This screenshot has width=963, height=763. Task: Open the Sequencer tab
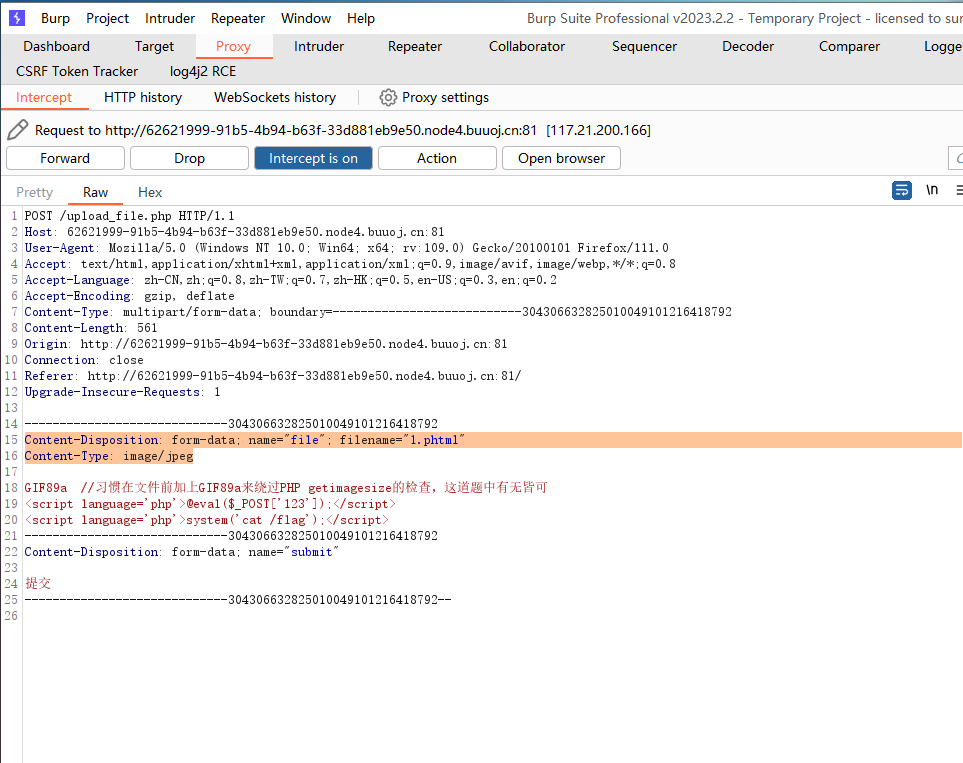tap(644, 46)
